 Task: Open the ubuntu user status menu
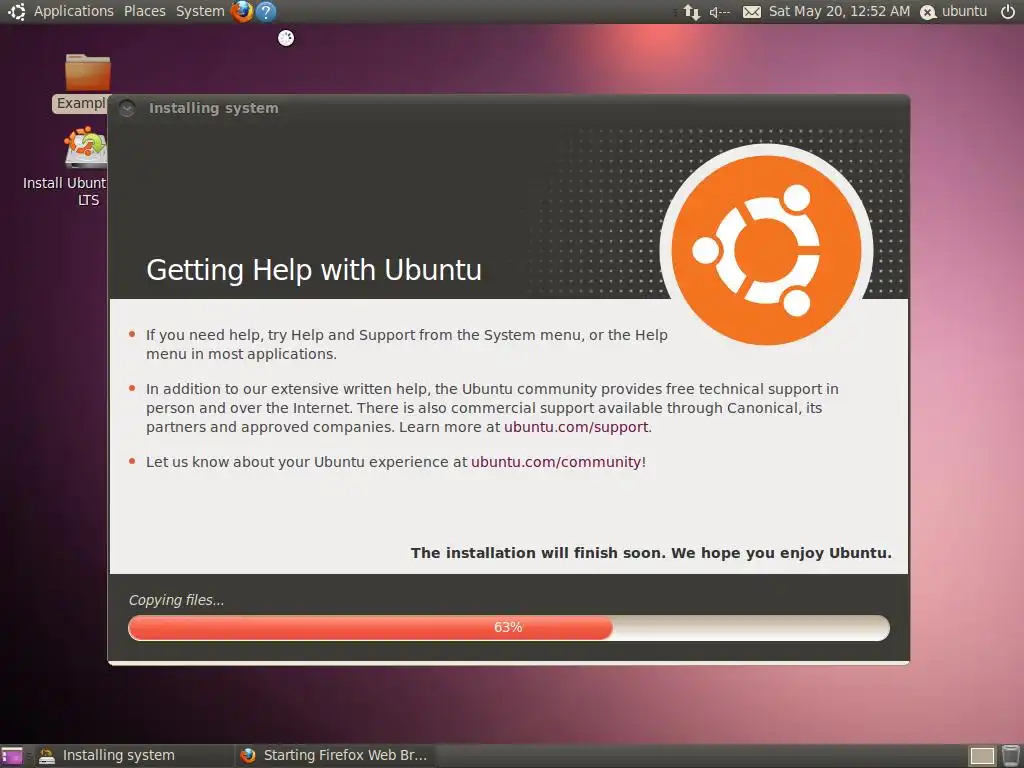coord(953,11)
